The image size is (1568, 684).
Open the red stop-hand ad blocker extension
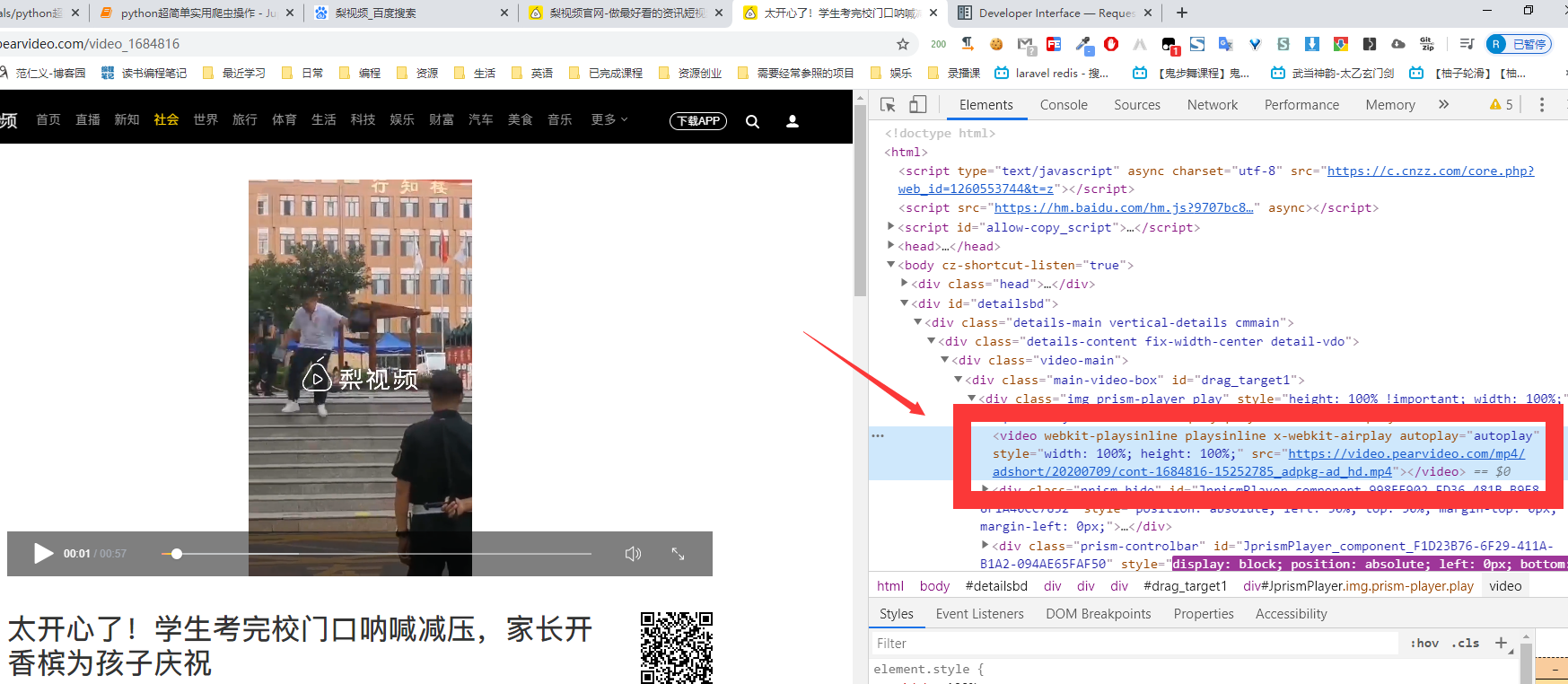pyautogui.click(x=1111, y=44)
